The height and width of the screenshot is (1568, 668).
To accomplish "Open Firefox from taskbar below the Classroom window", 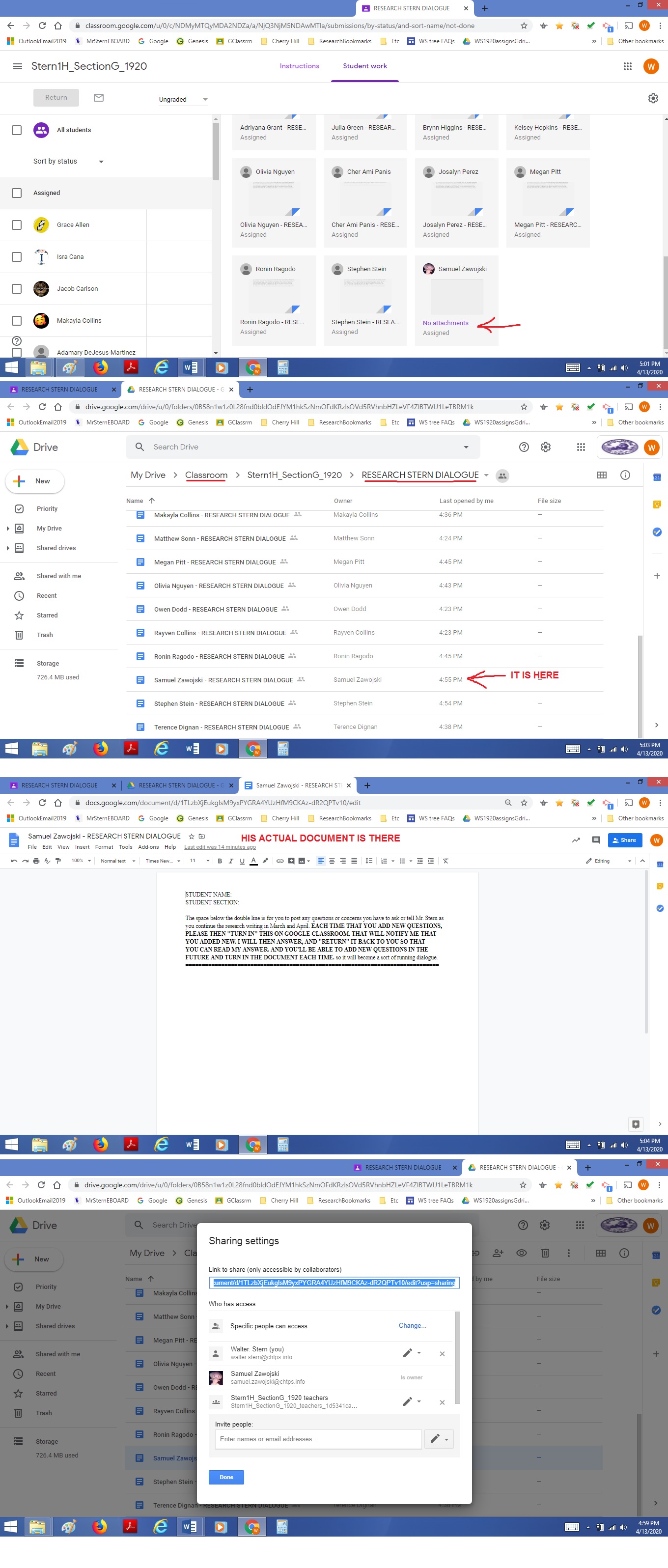I will pos(100,367).
